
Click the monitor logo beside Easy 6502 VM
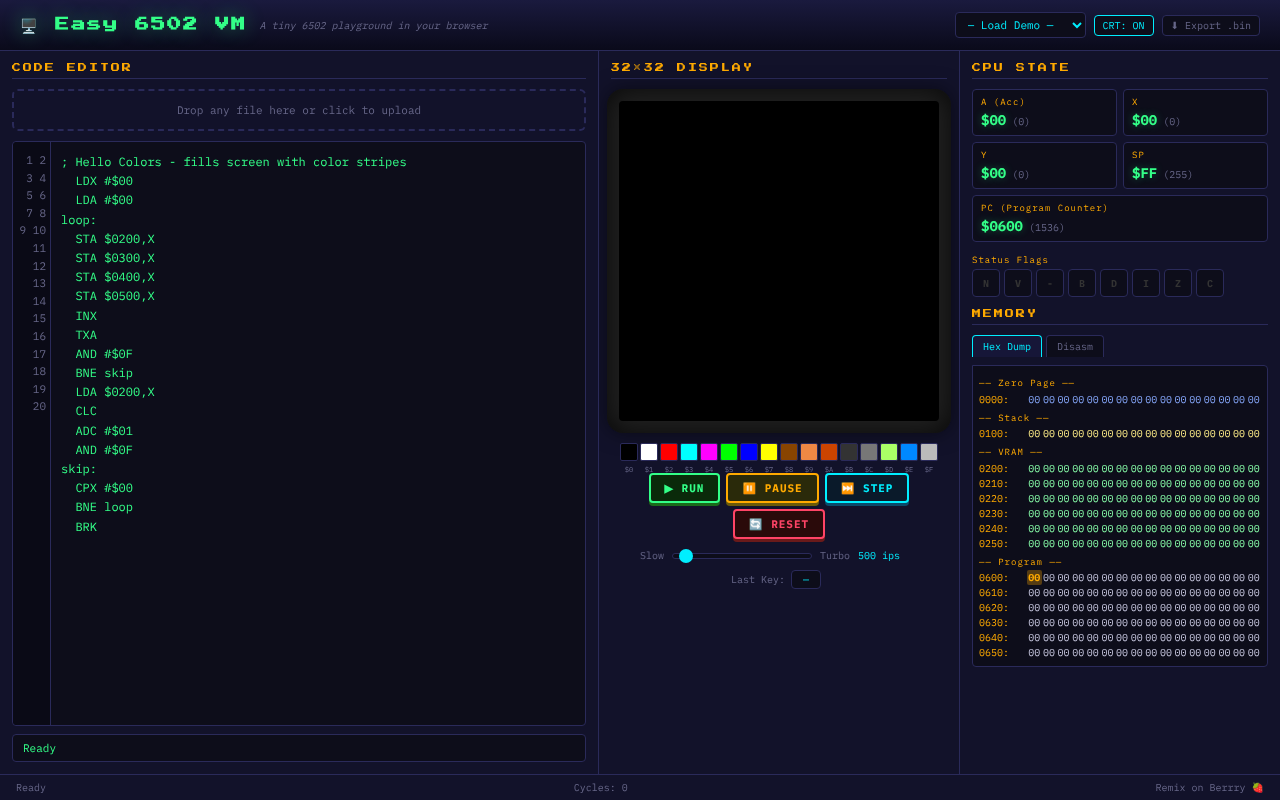point(28,23)
